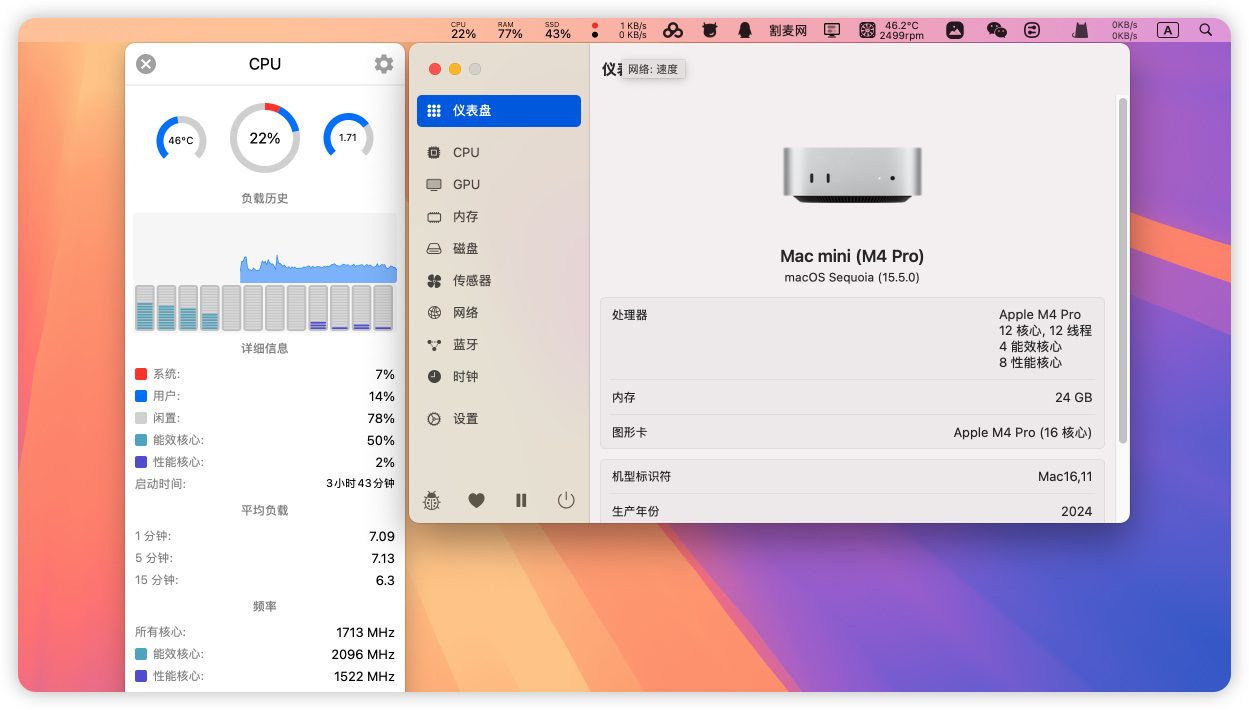Click the heart support icon
The height and width of the screenshot is (710, 1249).
(477, 500)
